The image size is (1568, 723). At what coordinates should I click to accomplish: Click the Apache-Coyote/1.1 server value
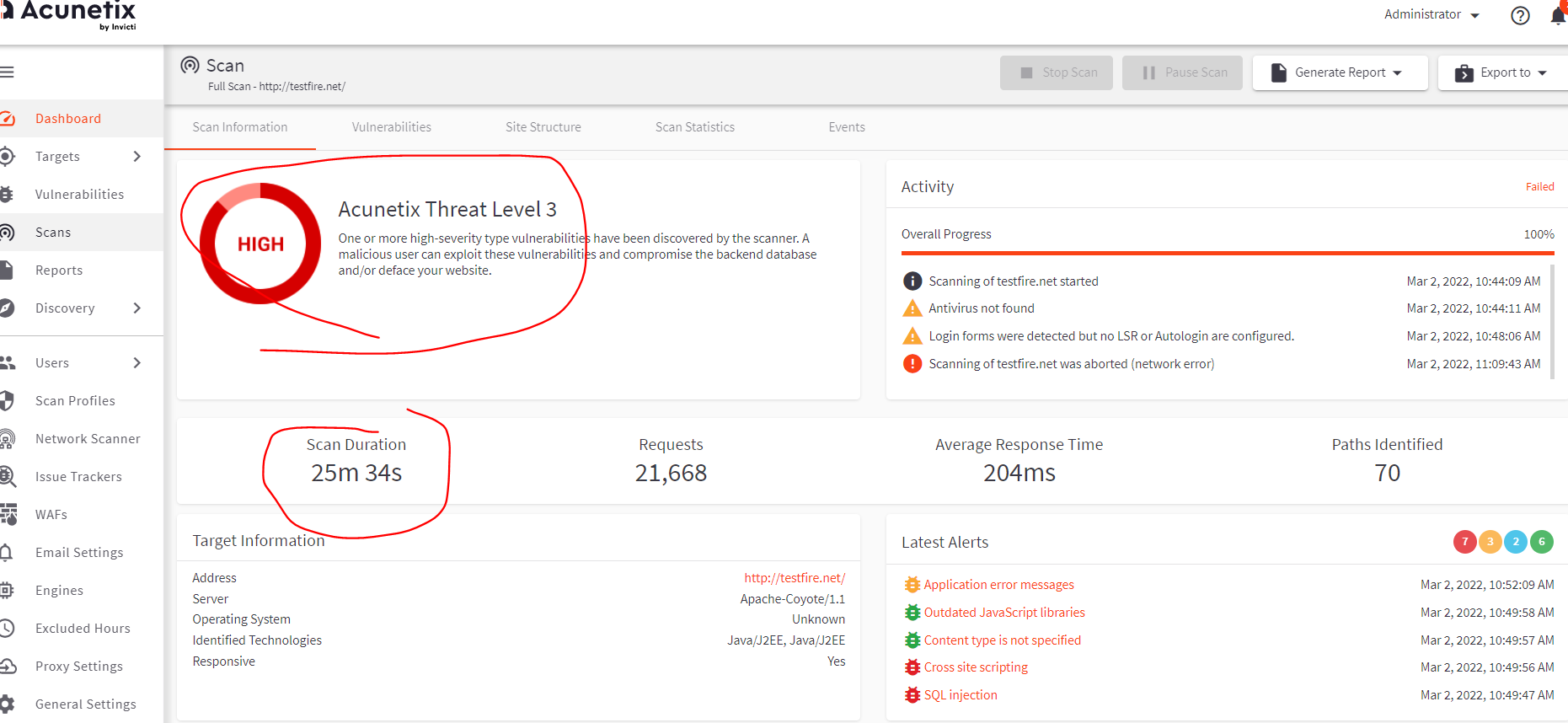tap(793, 599)
